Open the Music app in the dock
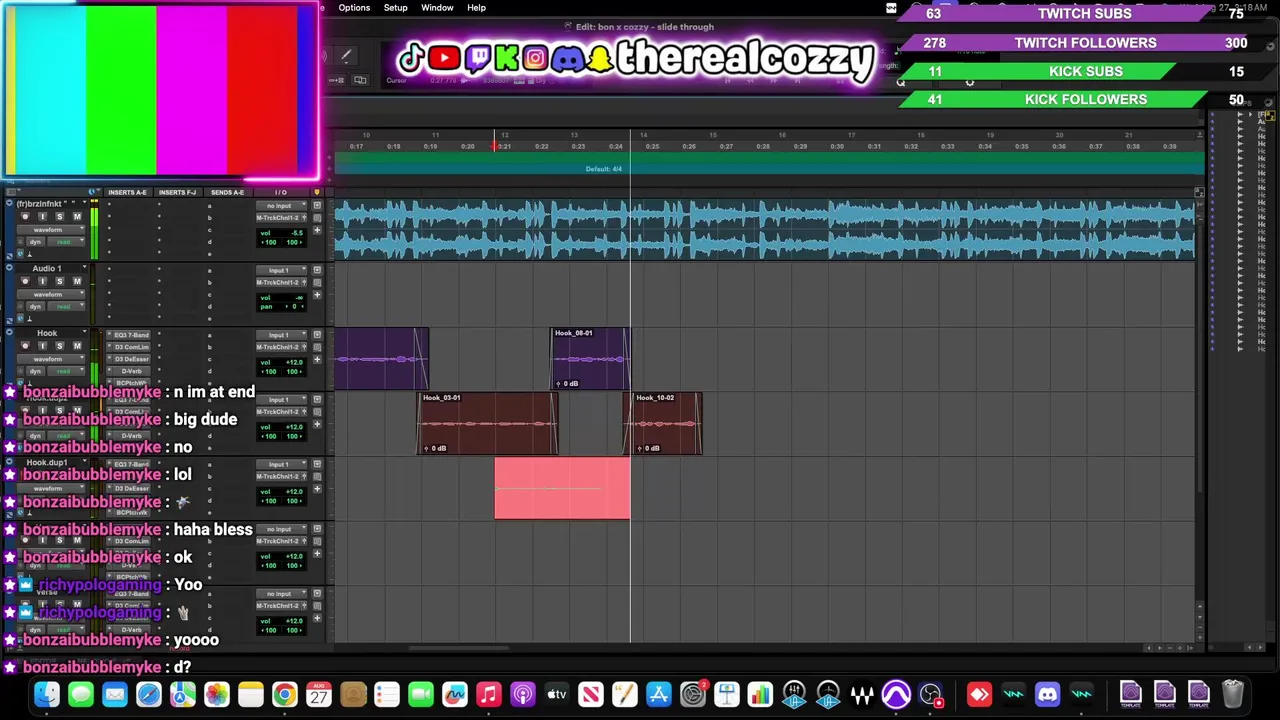This screenshot has height=720, width=1280. tap(489, 694)
